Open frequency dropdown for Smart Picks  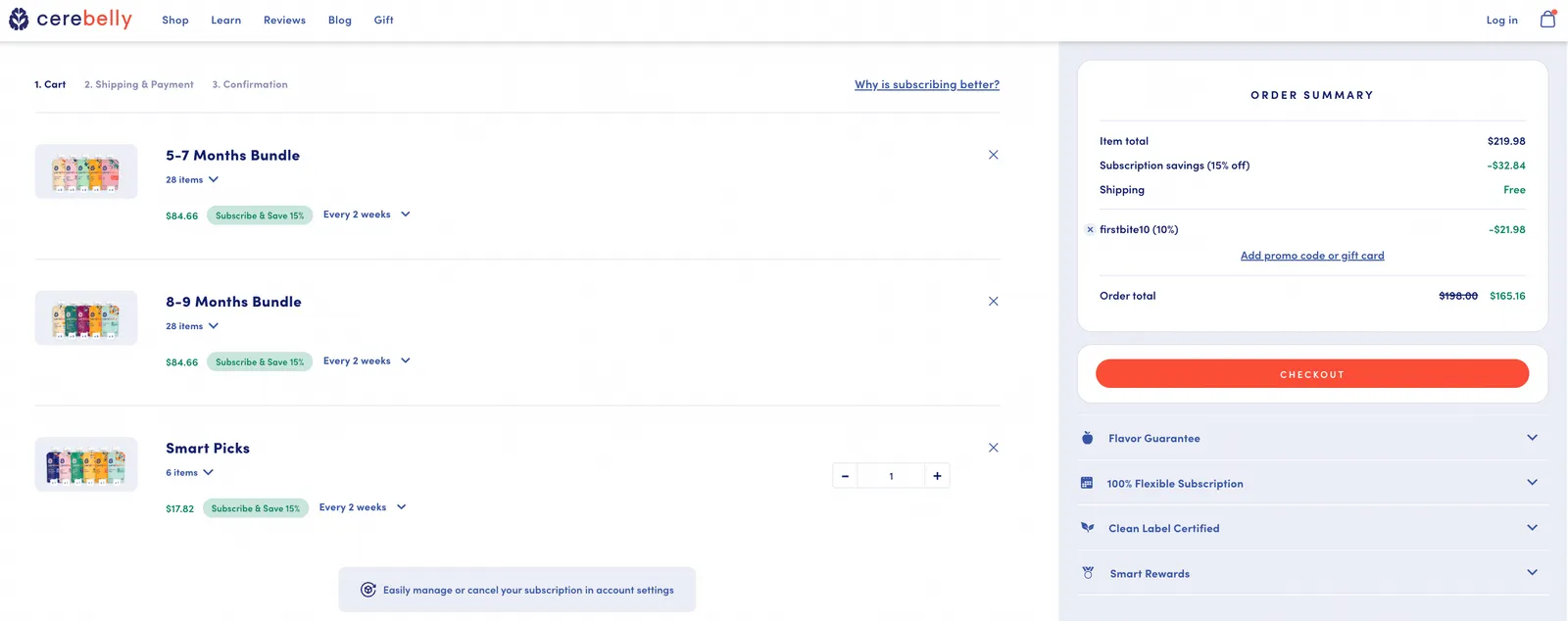(x=363, y=507)
